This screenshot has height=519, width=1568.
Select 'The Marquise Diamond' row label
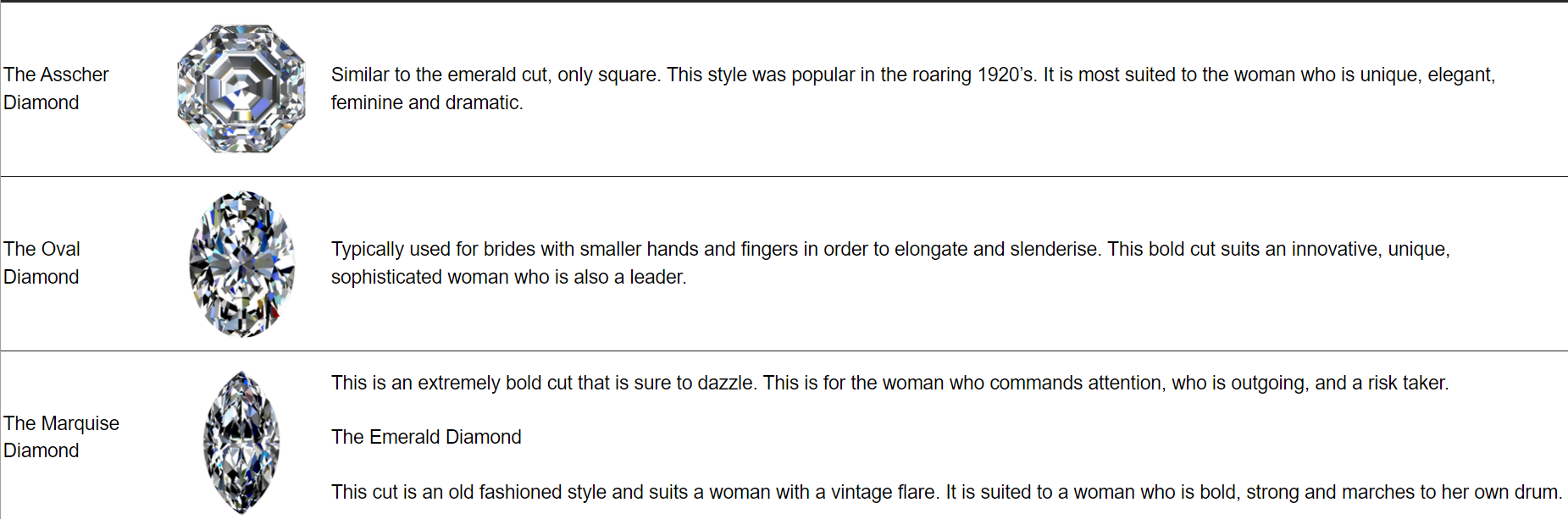click(61, 437)
